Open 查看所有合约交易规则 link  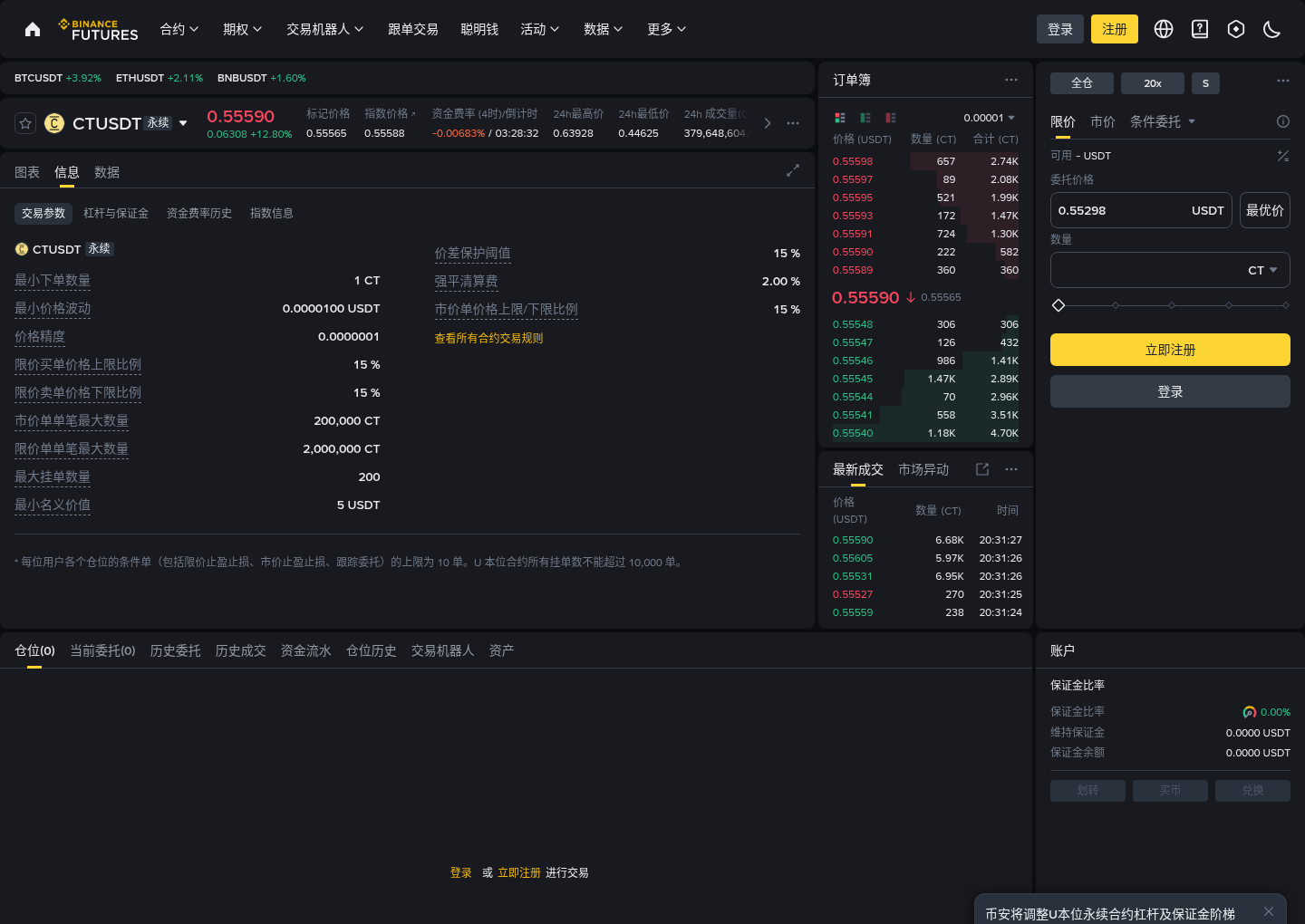coord(488,338)
